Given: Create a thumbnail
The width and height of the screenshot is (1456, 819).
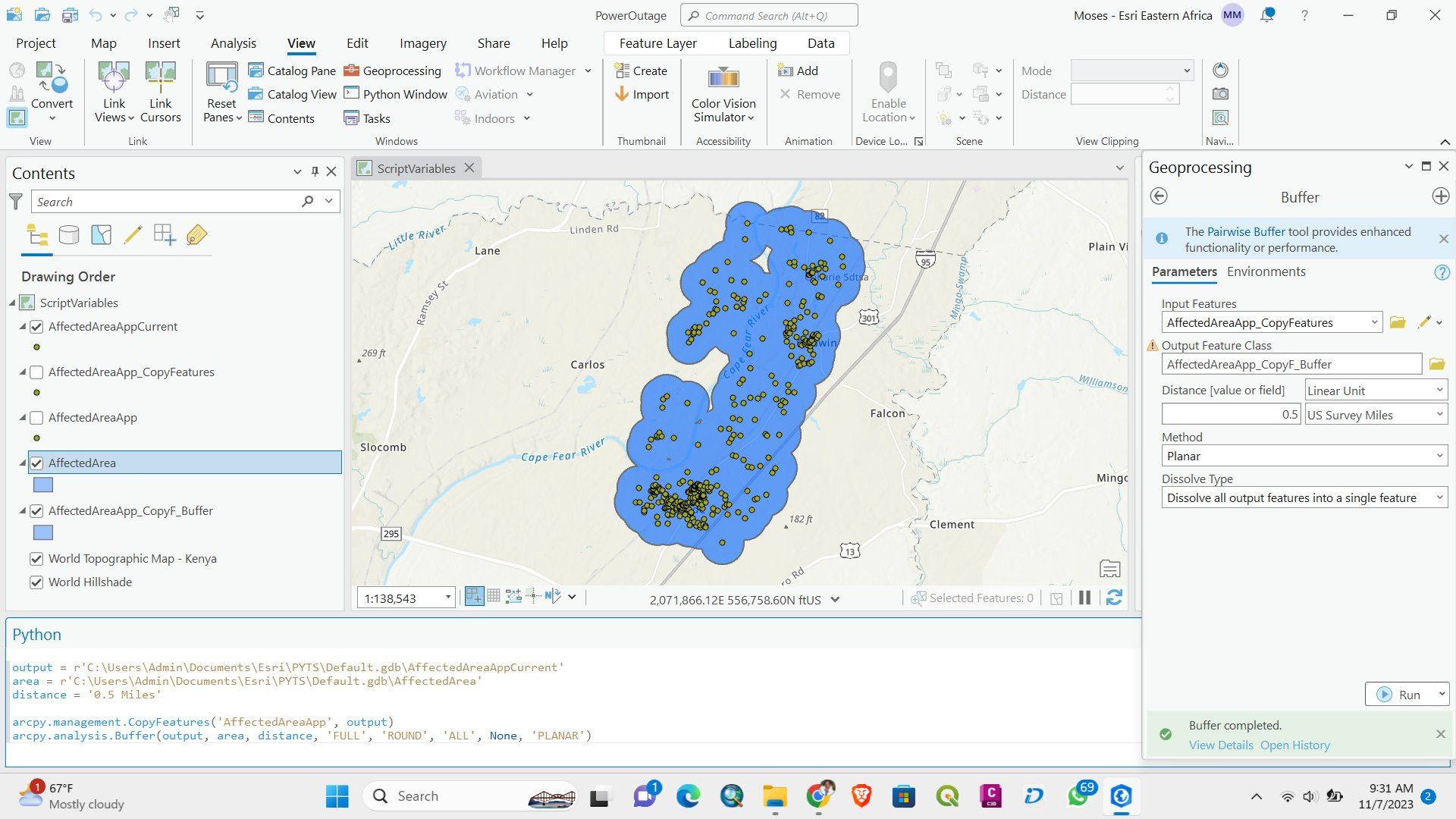Looking at the screenshot, I should pos(642,71).
